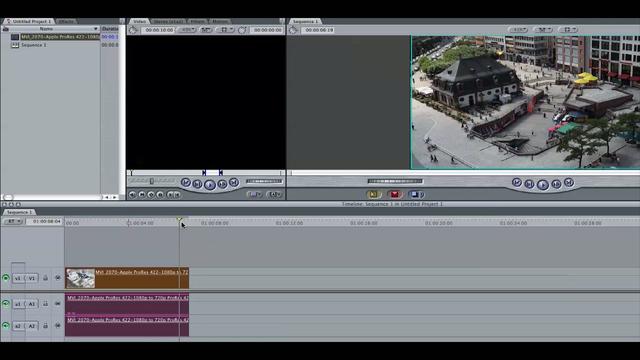Toggle auto select on A1 track
Viewport: 640px width, 360px height.
click(x=58, y=304)
